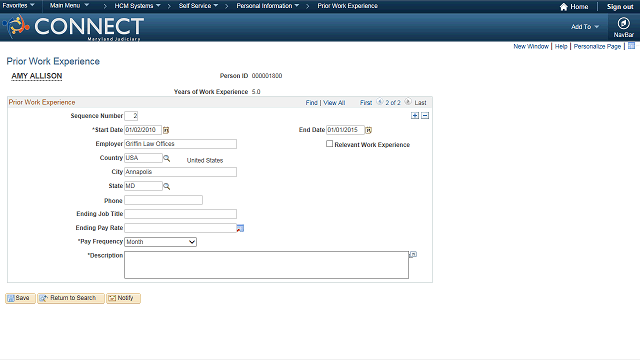Open the Main Menu
This screenshot has height=360, width=640.
pos(69,6)
